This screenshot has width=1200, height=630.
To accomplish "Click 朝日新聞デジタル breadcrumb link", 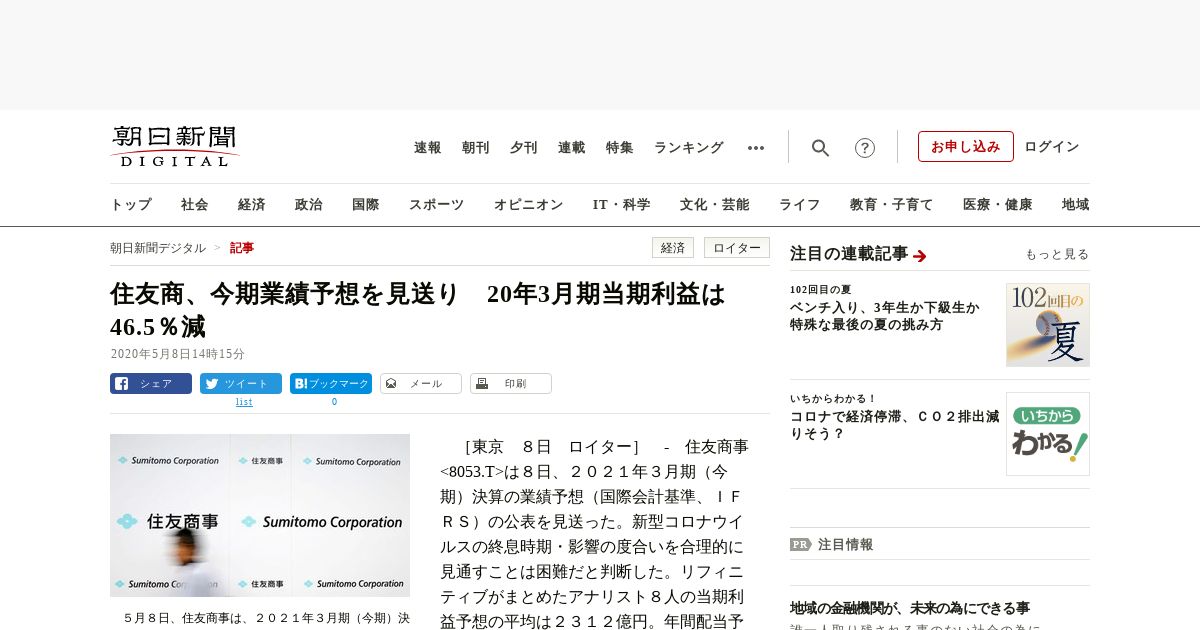I will pyautogui.click(x=158, y=248).
